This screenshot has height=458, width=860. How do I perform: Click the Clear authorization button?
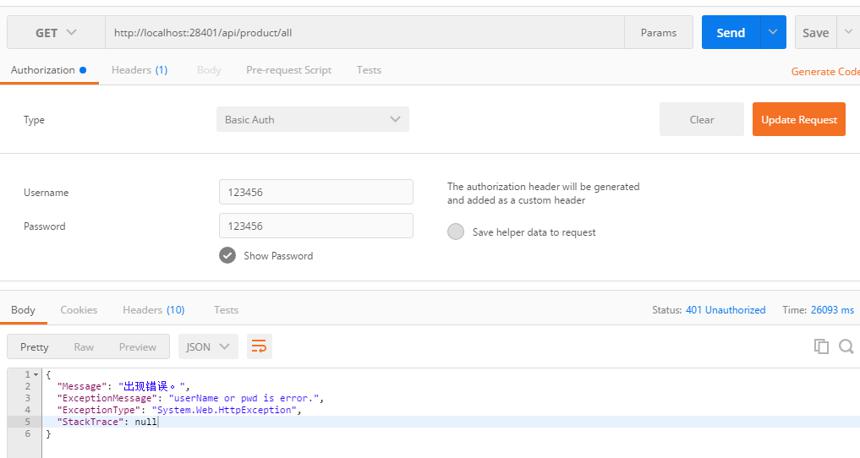click(x=701, y=119)
